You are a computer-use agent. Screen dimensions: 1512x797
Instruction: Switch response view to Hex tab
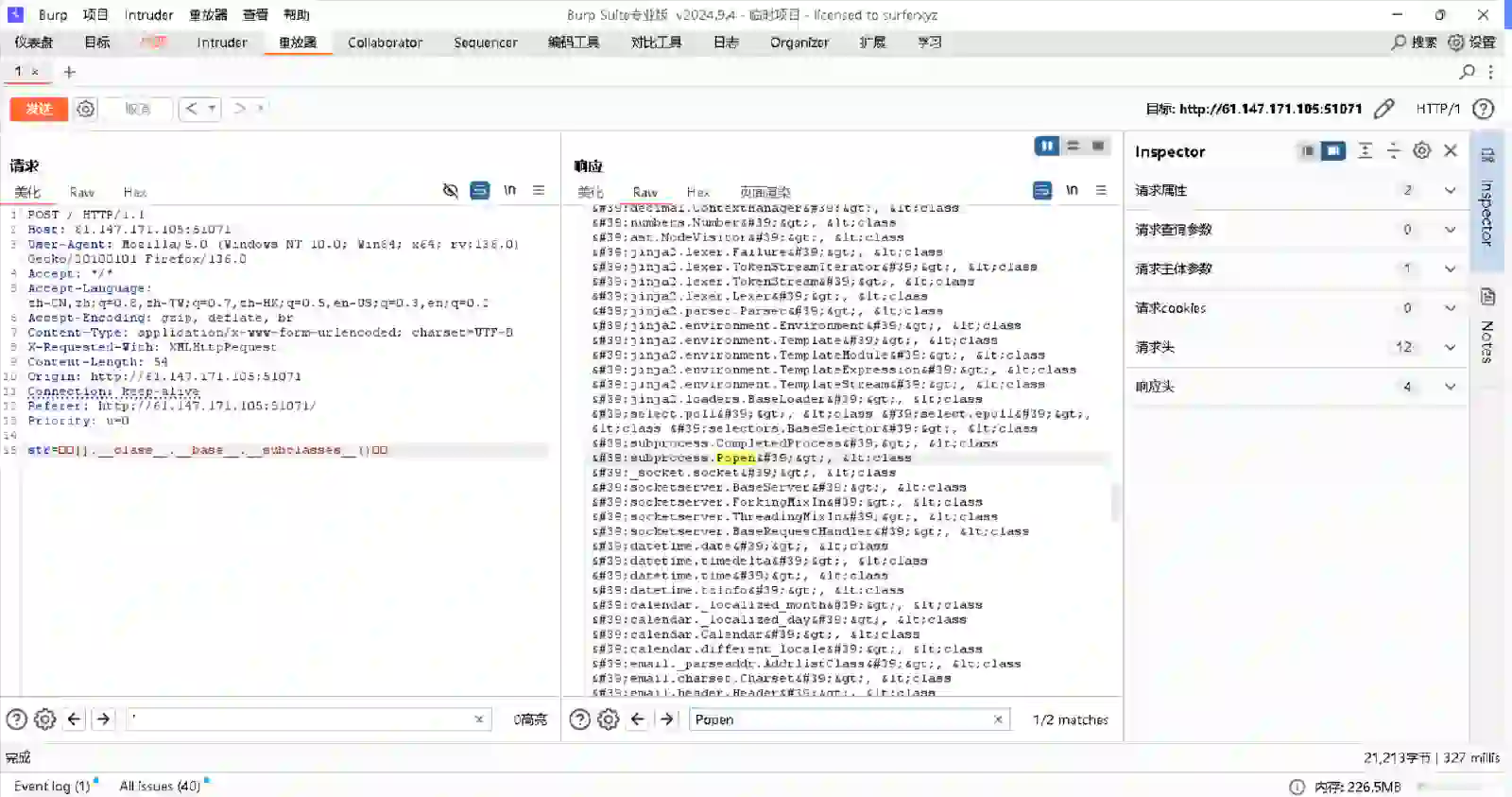[697, 192]
